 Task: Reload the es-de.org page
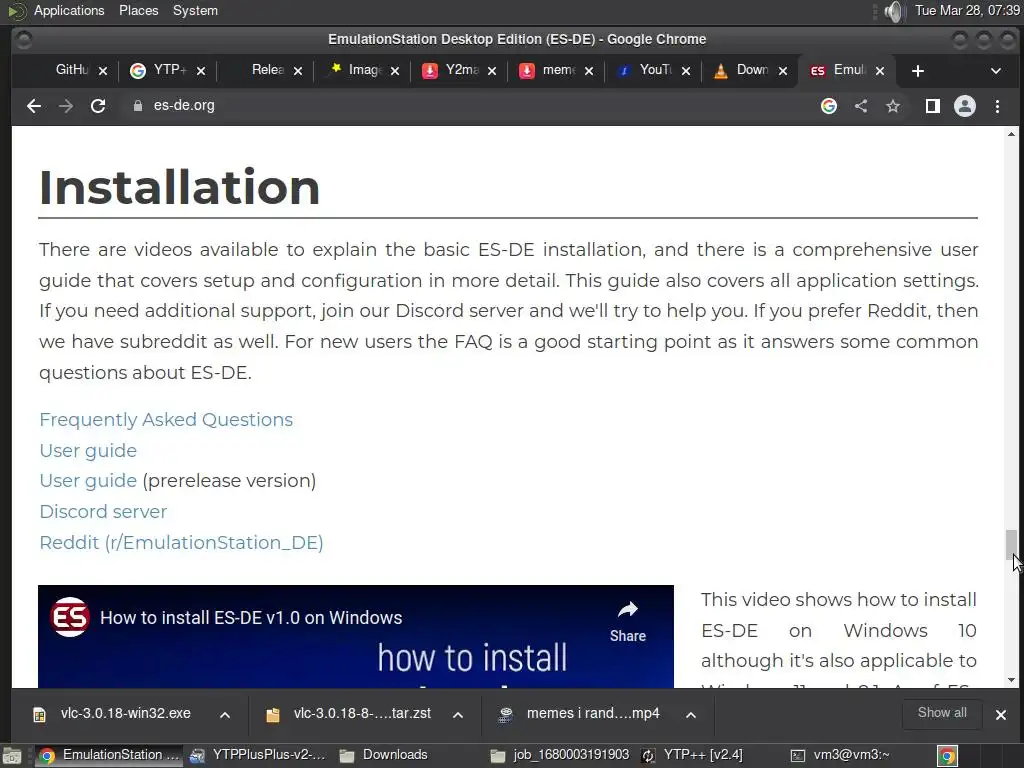point(98,106)
